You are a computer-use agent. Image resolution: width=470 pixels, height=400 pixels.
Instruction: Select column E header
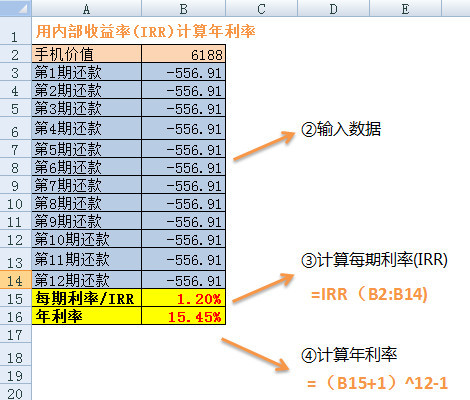pyautogui.click(x=405, y=8)
